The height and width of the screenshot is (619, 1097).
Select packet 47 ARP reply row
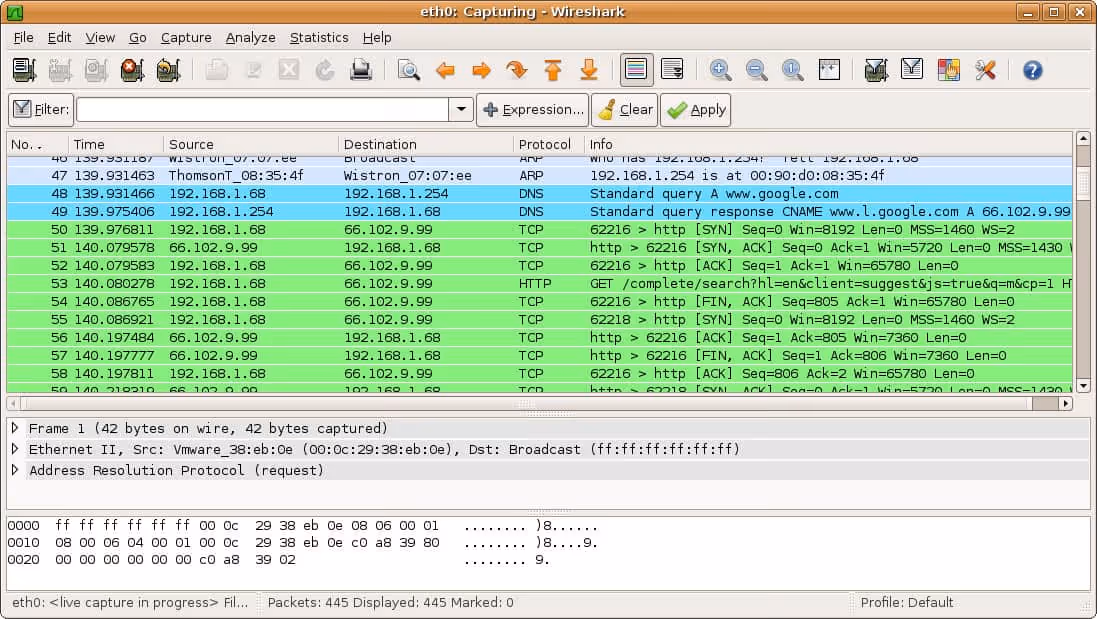[539, 176]
